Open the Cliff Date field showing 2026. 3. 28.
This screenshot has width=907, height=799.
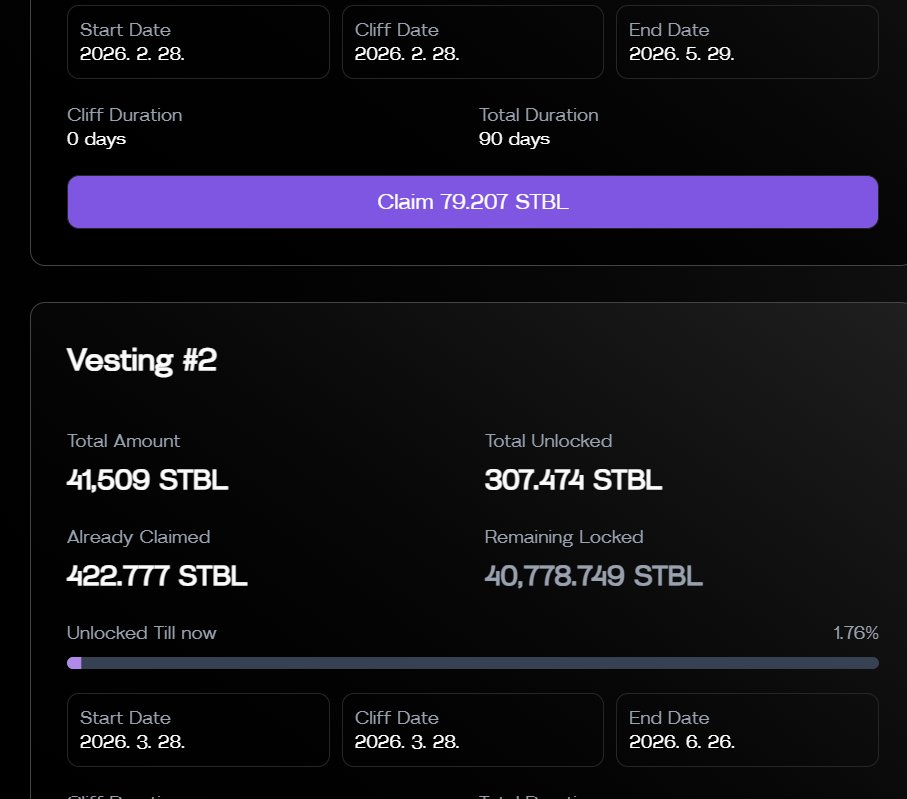[472, 730]
